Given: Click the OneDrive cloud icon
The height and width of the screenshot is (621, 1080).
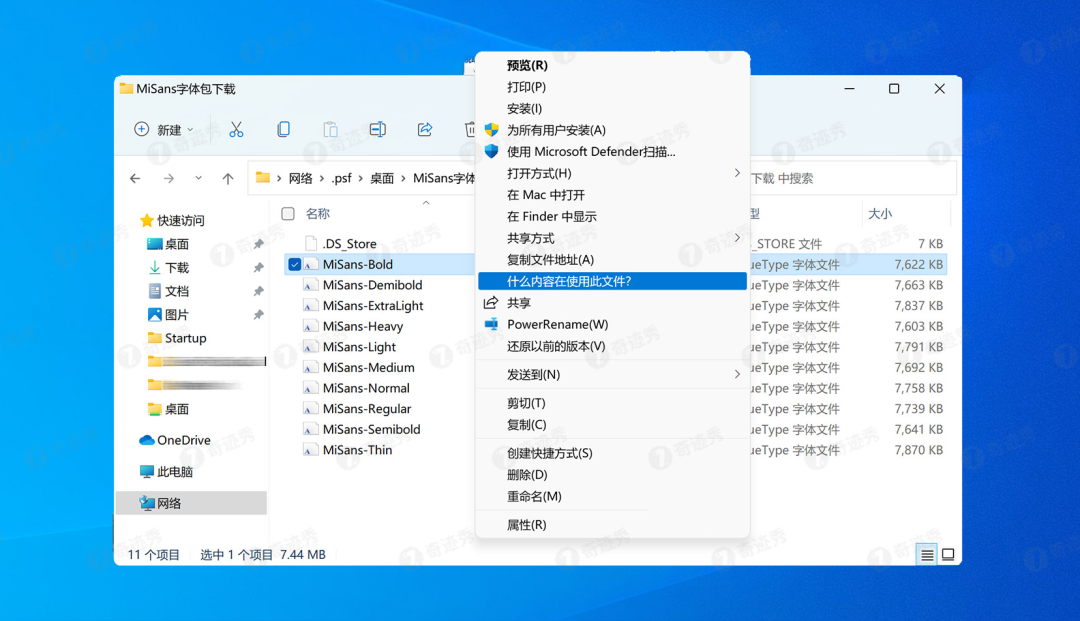Looking at the screenshot, I should coord(147,440).
